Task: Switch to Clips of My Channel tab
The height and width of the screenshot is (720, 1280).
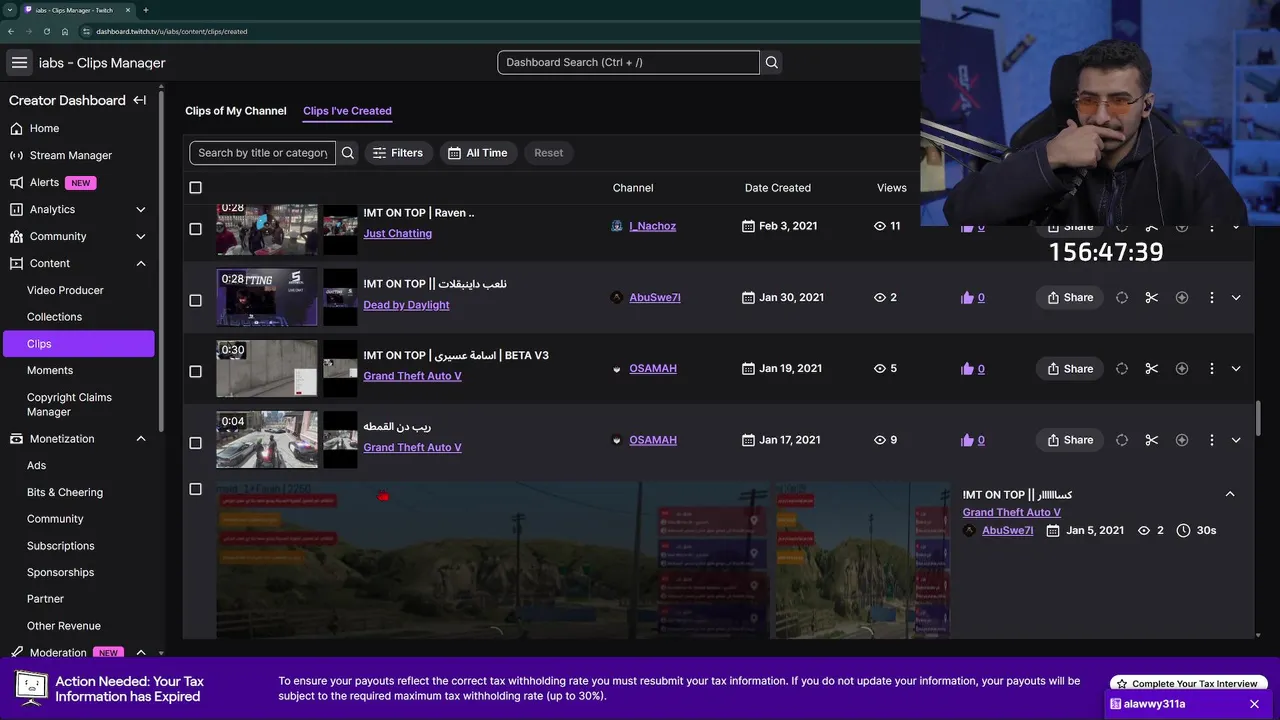Action: (235, 111)
